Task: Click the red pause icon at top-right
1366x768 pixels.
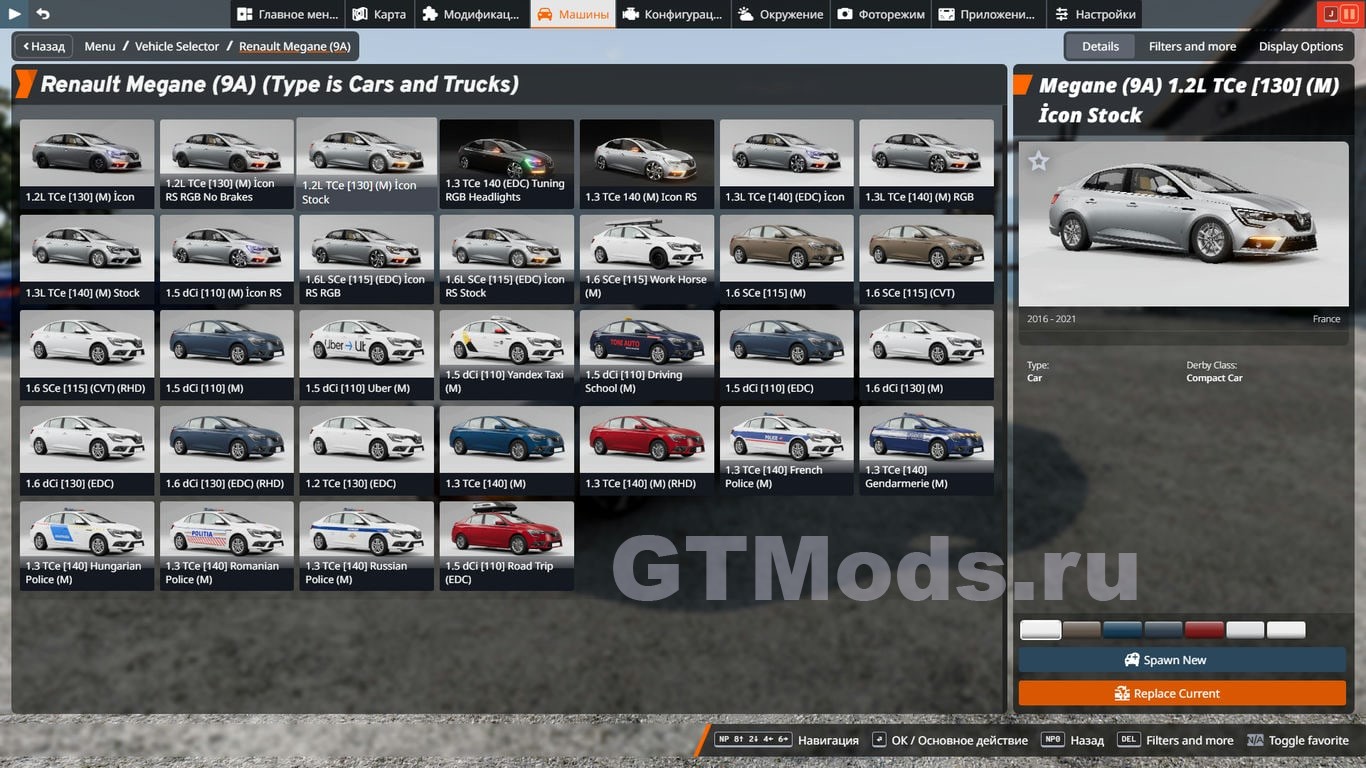Action: (x=1349, y=14)
